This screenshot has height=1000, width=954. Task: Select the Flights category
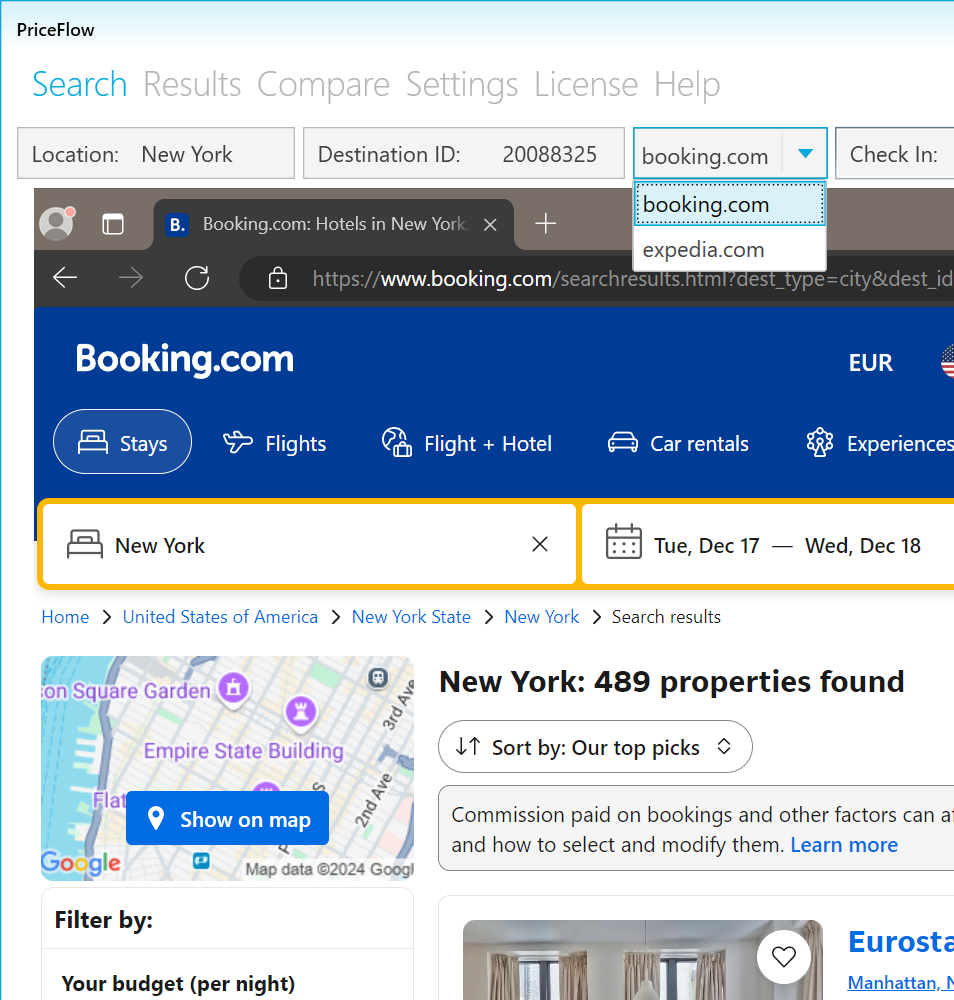pyautogui.click(x=275, y=443)
